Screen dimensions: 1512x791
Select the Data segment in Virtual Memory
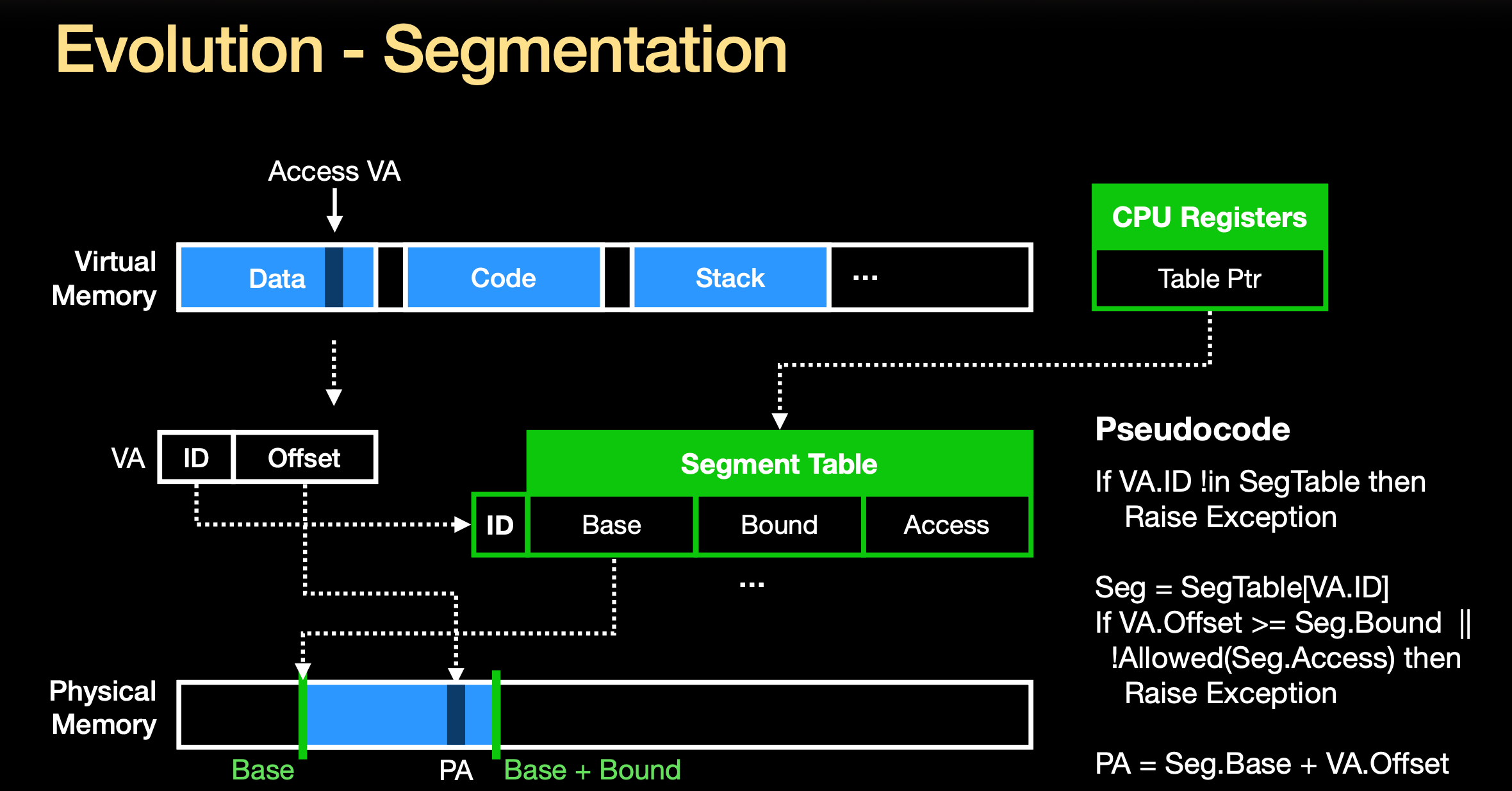tap(277, 278)
